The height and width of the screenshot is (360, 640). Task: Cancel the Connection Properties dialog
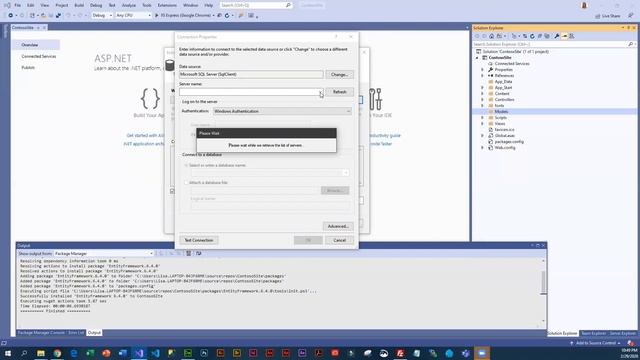pyautogui.click(x=339, y=240)
